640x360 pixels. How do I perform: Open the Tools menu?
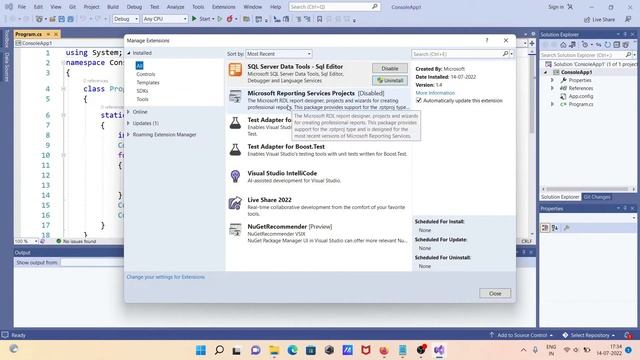point(198,7)
